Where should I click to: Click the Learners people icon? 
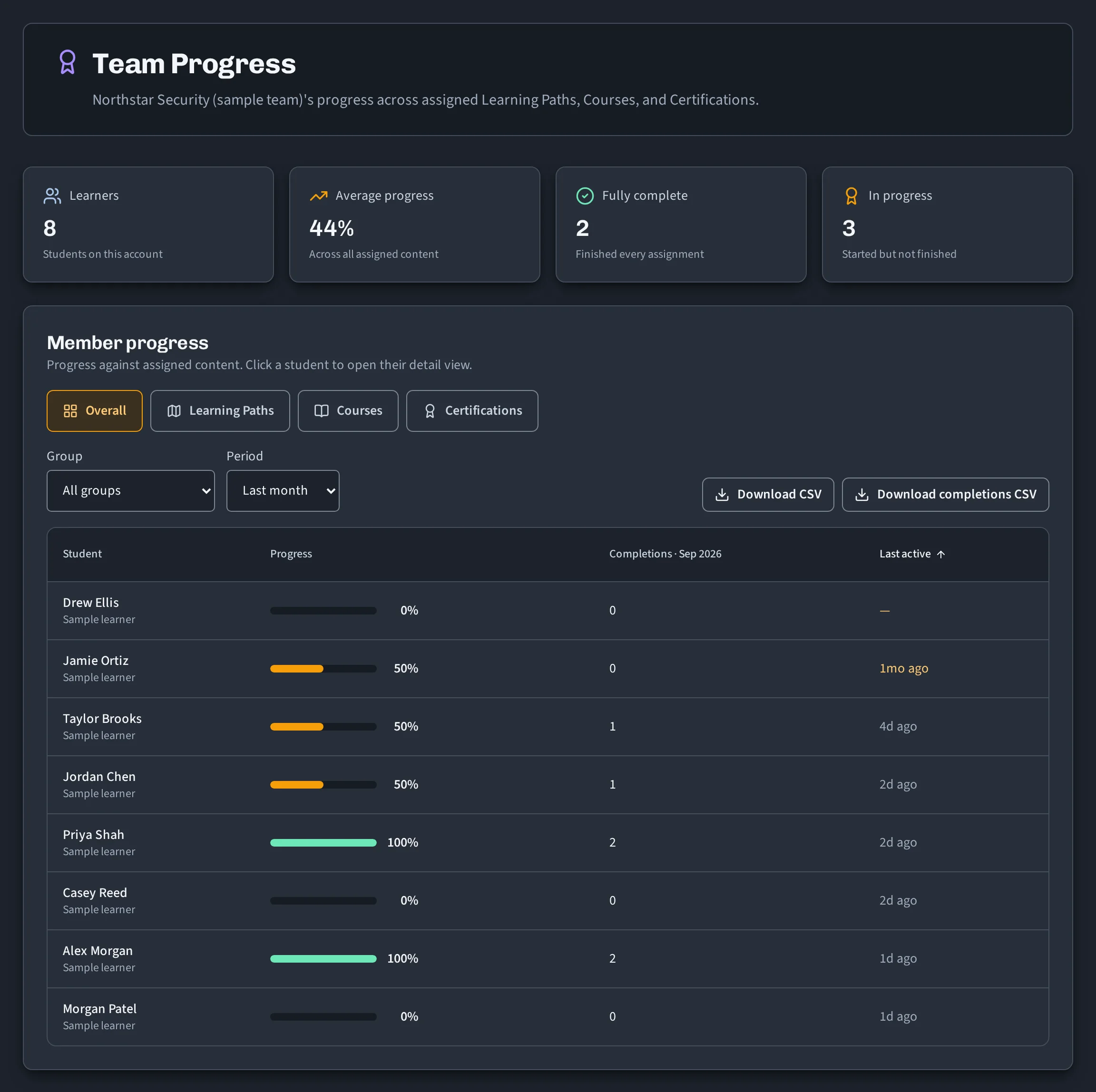click(52, 195)
